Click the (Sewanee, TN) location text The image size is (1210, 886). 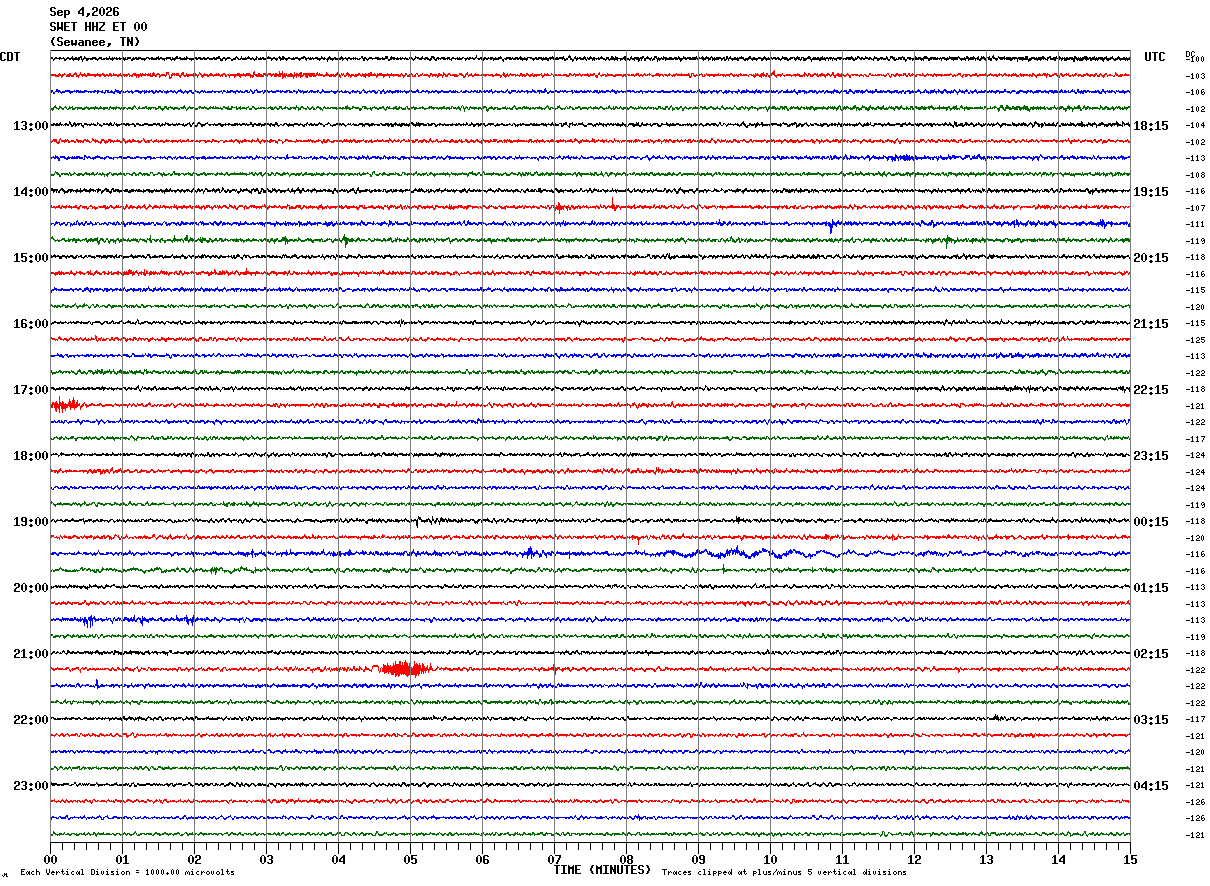coord(95,42)
